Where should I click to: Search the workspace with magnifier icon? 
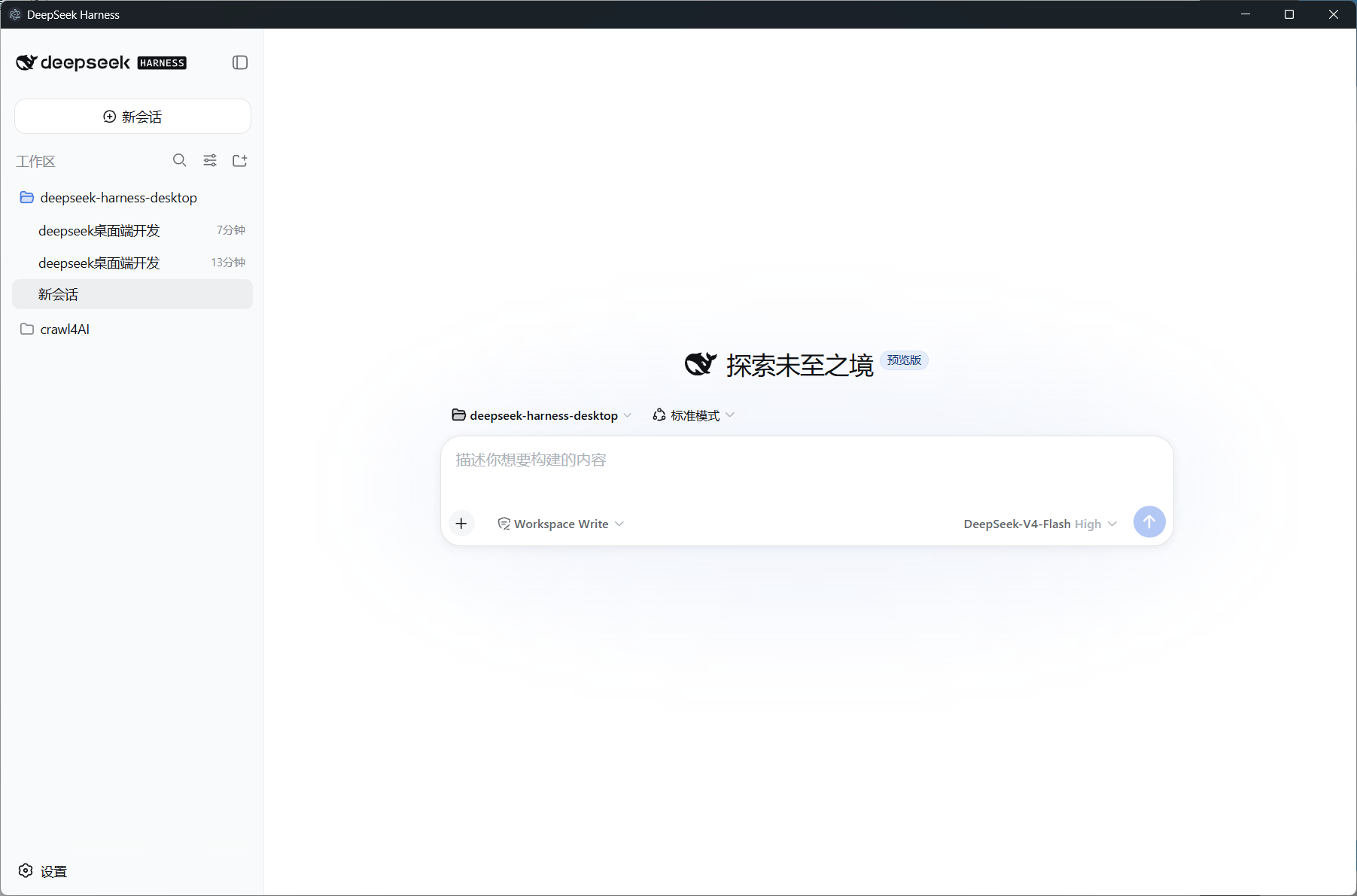click(x=179, y=160)
